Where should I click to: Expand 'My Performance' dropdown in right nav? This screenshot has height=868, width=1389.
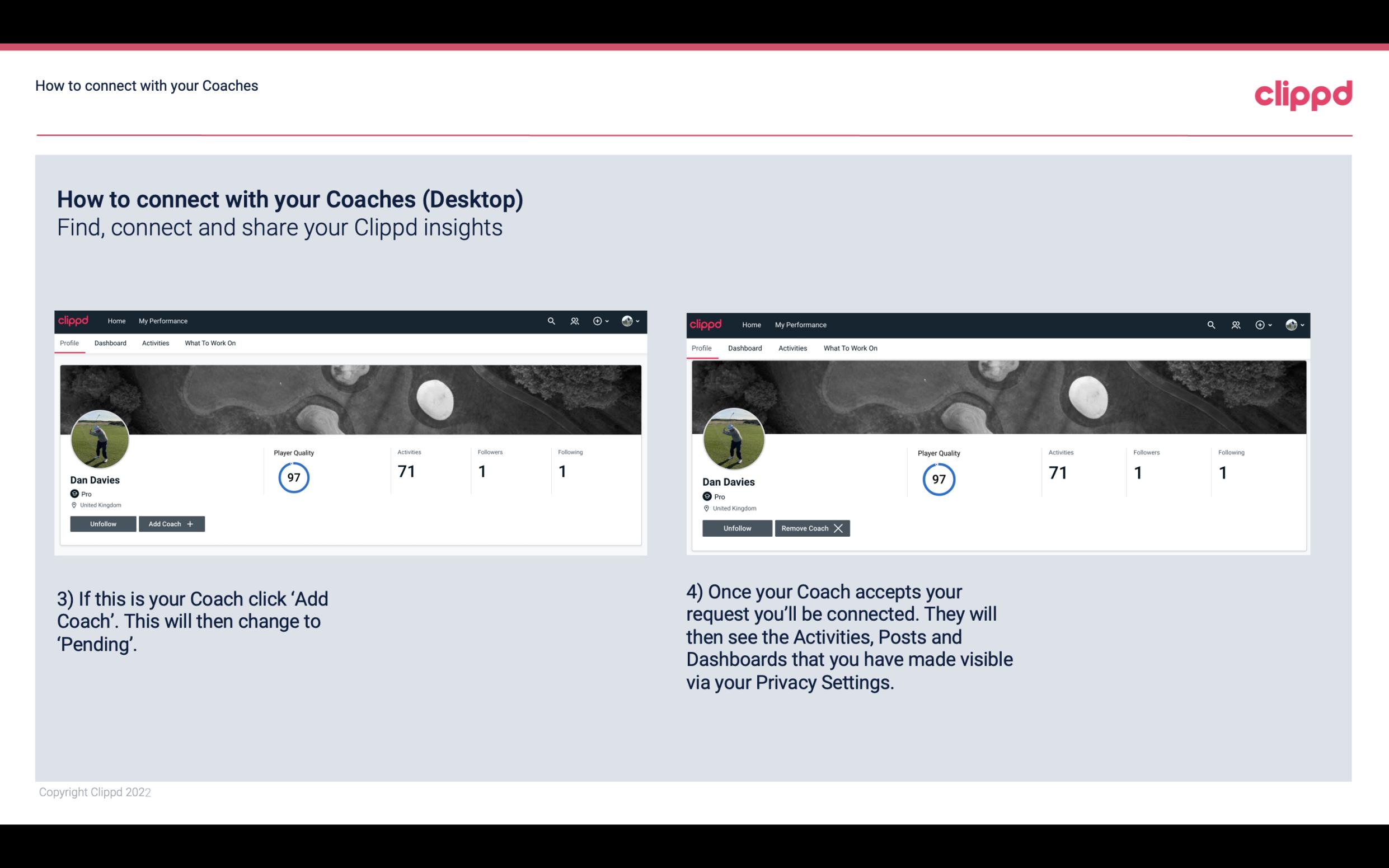(x=801, y=324)
